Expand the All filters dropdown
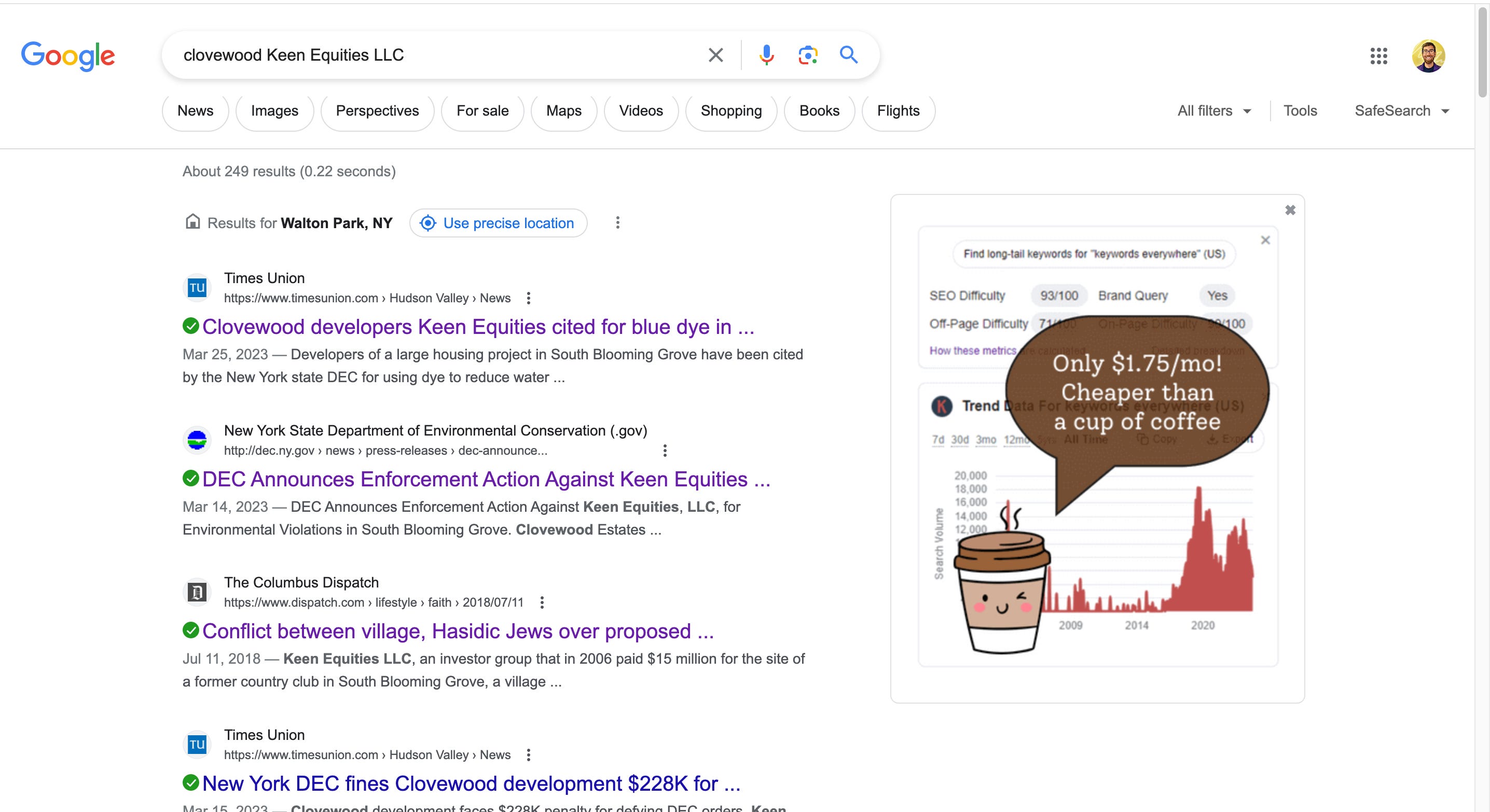Screen dimensions: 1490x812 (1214, 111)
